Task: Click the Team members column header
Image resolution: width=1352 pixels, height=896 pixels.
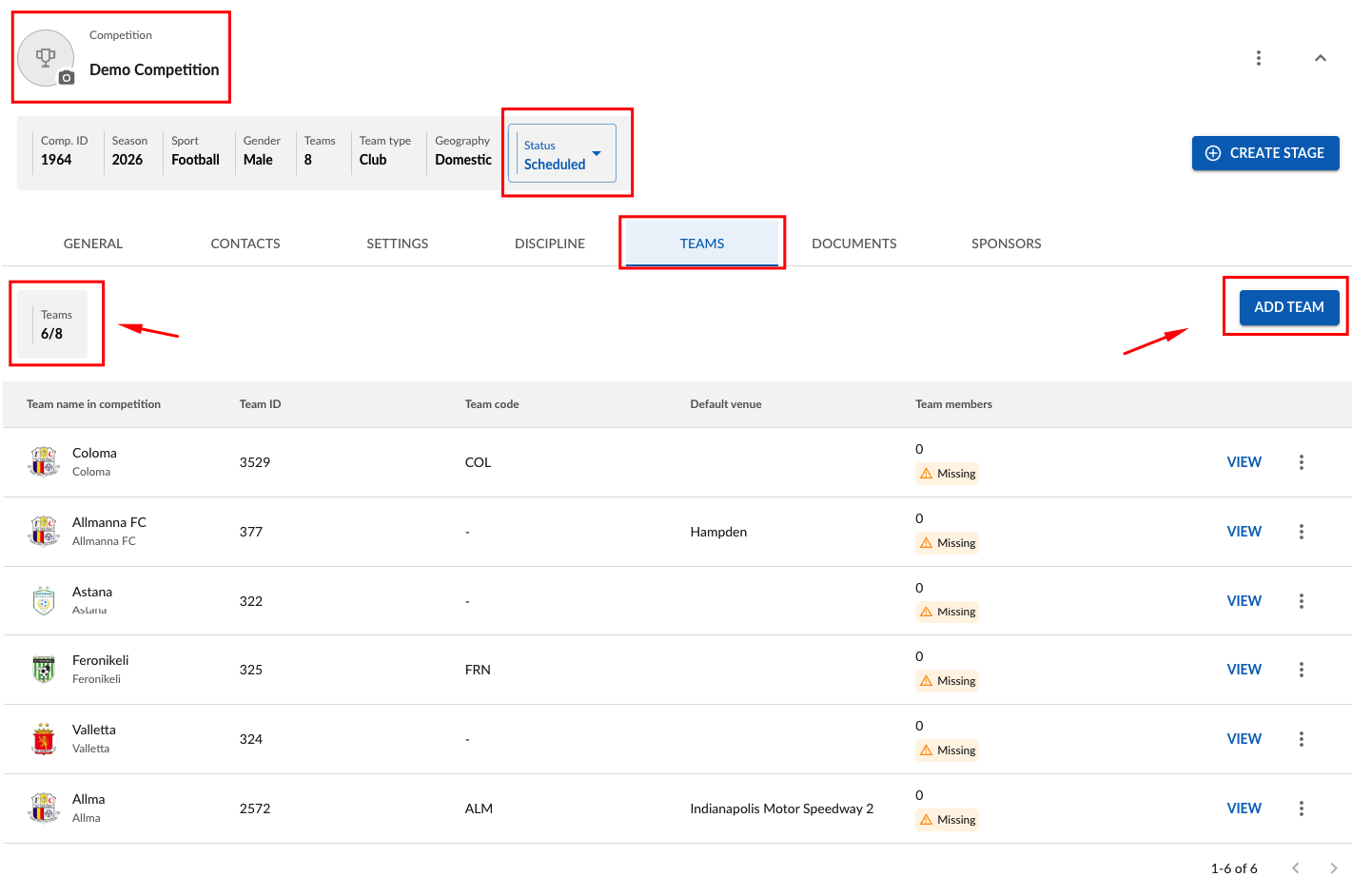Action: coord(953,404)
